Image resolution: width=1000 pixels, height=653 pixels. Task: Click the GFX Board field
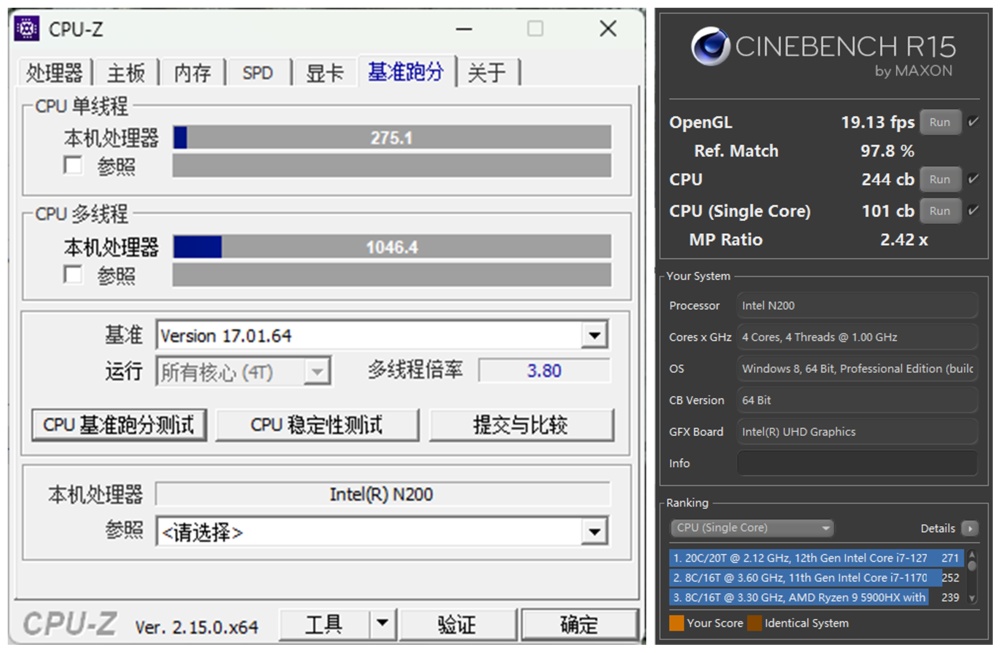[x=857, y=432]
